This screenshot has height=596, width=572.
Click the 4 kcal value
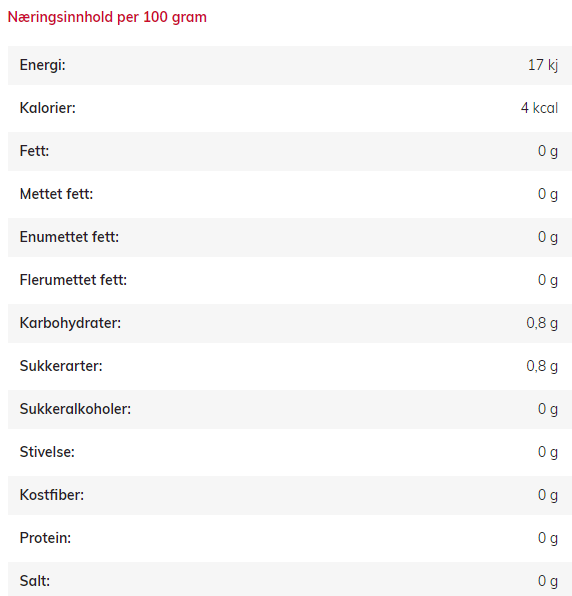coord(539,108)
